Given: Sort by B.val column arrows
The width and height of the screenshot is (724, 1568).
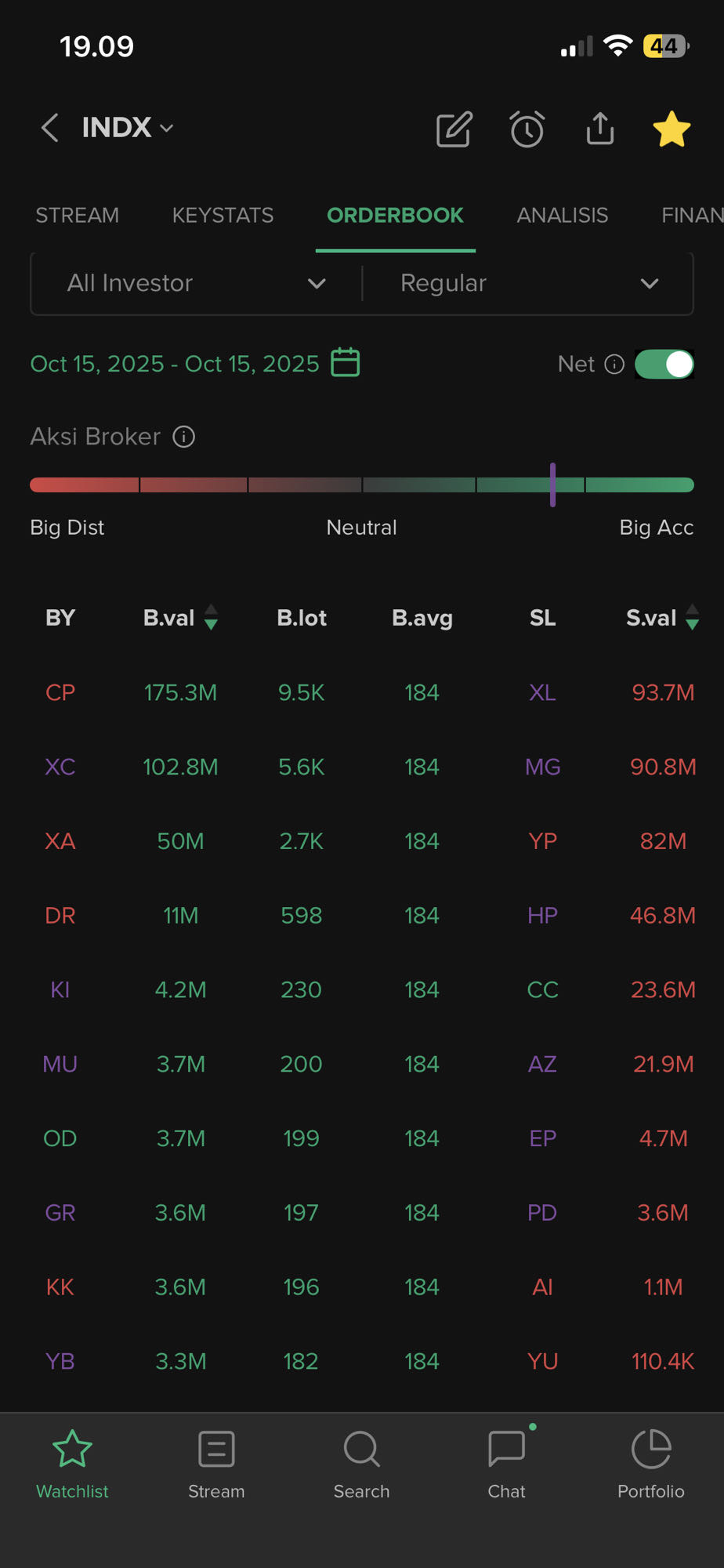Looking at the screenshot, I should click(x=211, y=618).
